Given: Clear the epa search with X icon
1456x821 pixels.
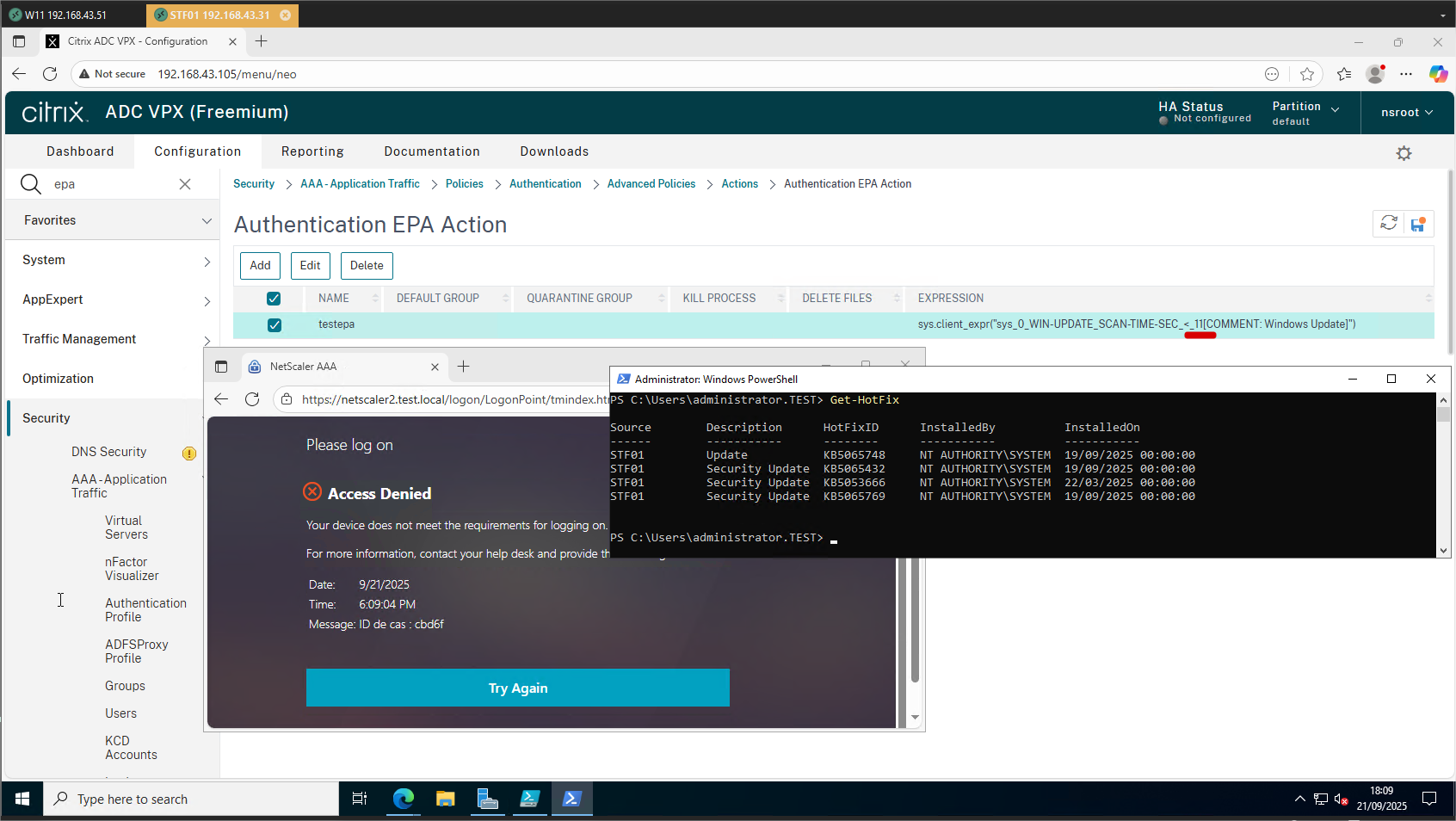Looking at the screenshot, I should pyautogui.click(x=185, y=184).
